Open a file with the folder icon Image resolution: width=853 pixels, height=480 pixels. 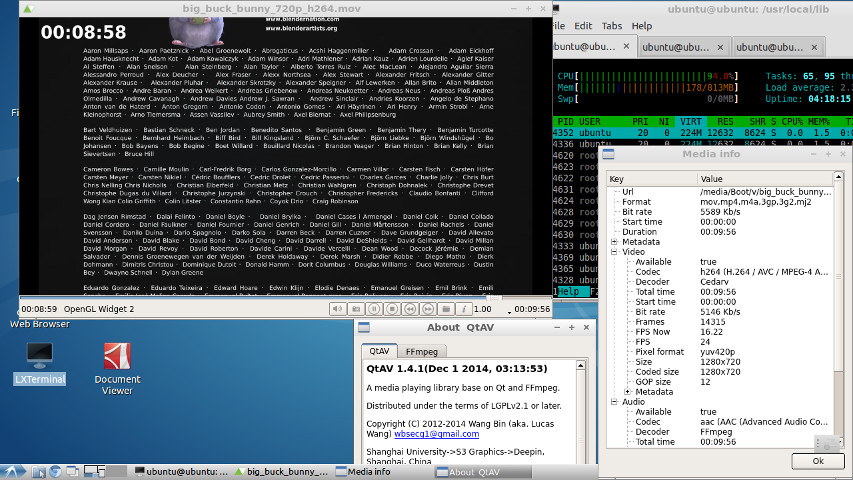[446, 309]
